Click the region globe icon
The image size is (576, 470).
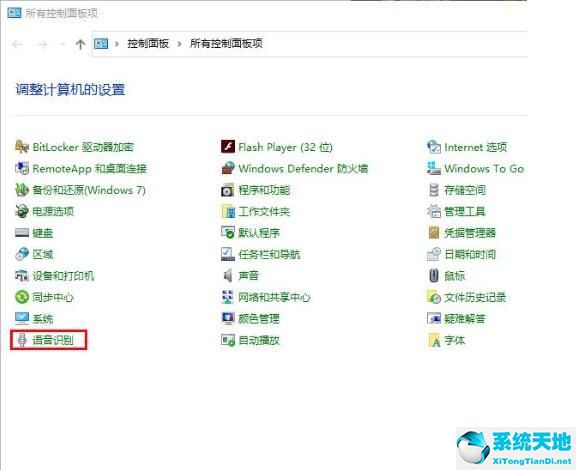coord(22,254)
